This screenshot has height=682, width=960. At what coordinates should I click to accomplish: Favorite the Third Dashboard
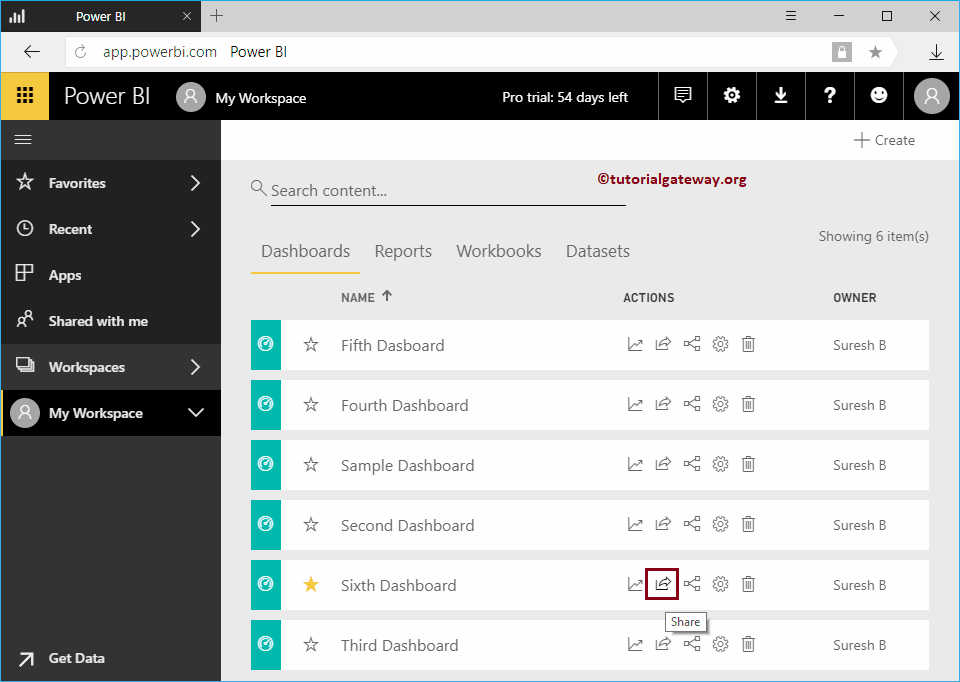310,643
